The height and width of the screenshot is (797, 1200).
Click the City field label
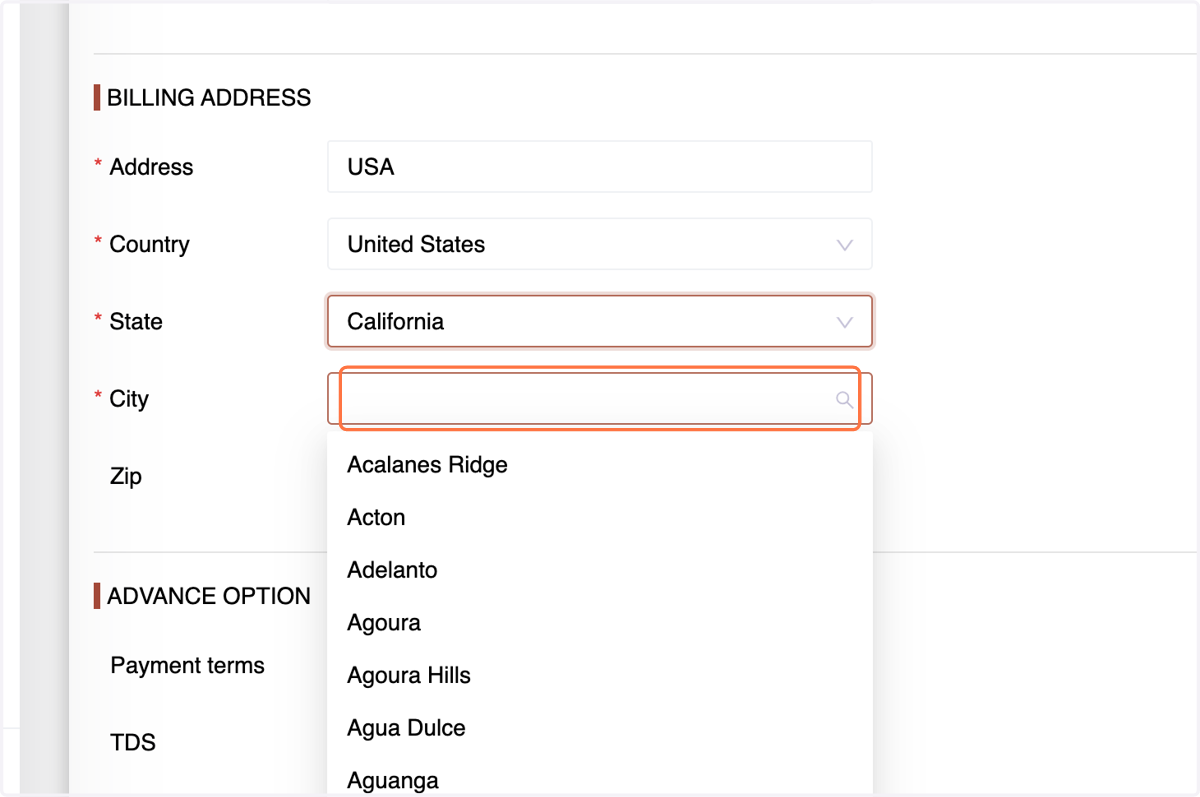click(x=129, y=399)
